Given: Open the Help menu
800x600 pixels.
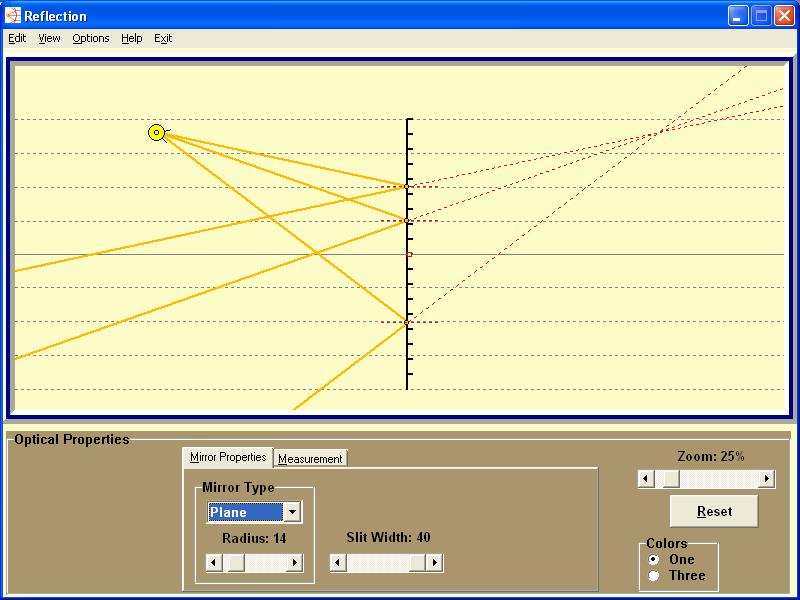Looking at the screenshot, I should (131, 38).
